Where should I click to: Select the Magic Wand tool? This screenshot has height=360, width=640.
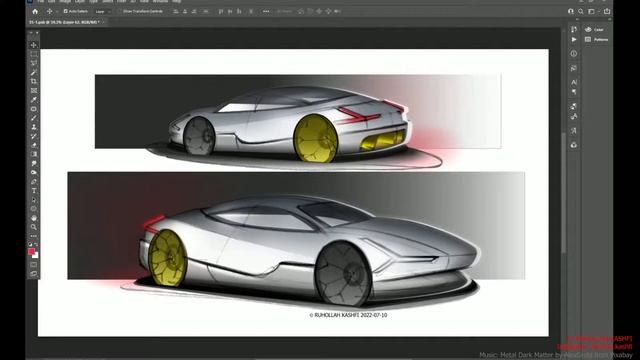pyautogui.click(x=33, y=72)
